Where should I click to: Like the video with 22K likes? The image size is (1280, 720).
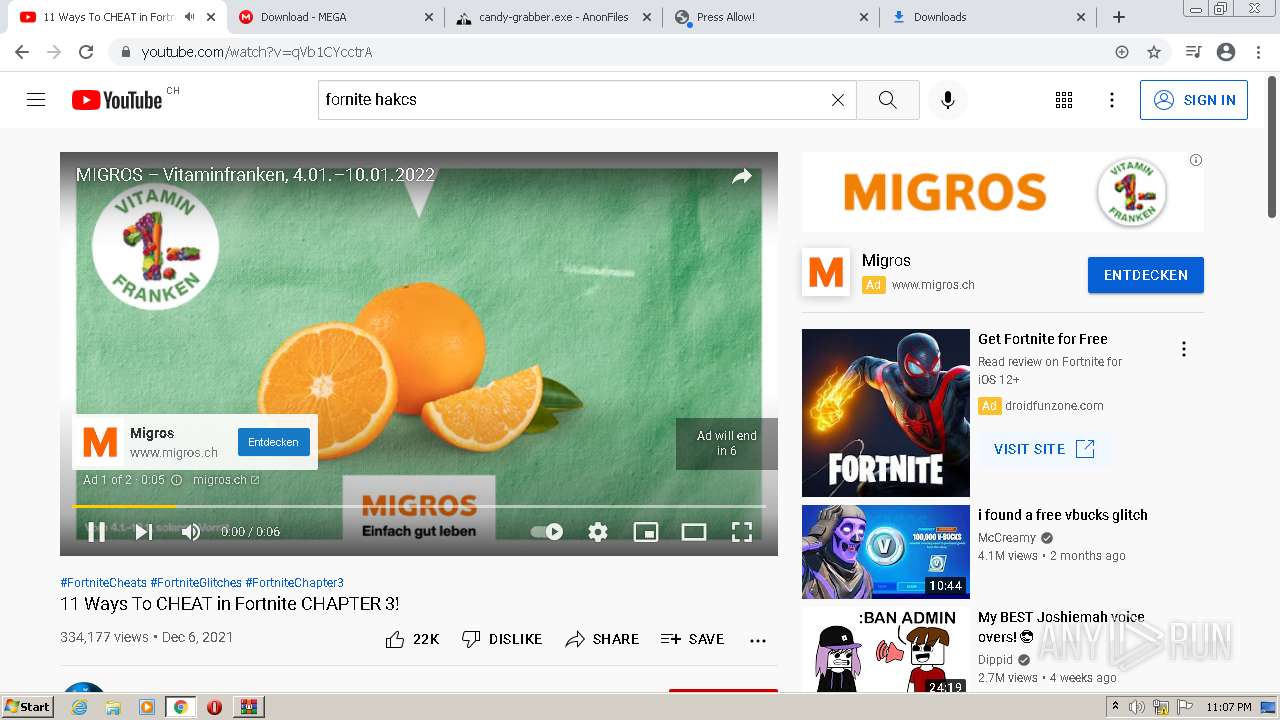[x=412, y=639]
